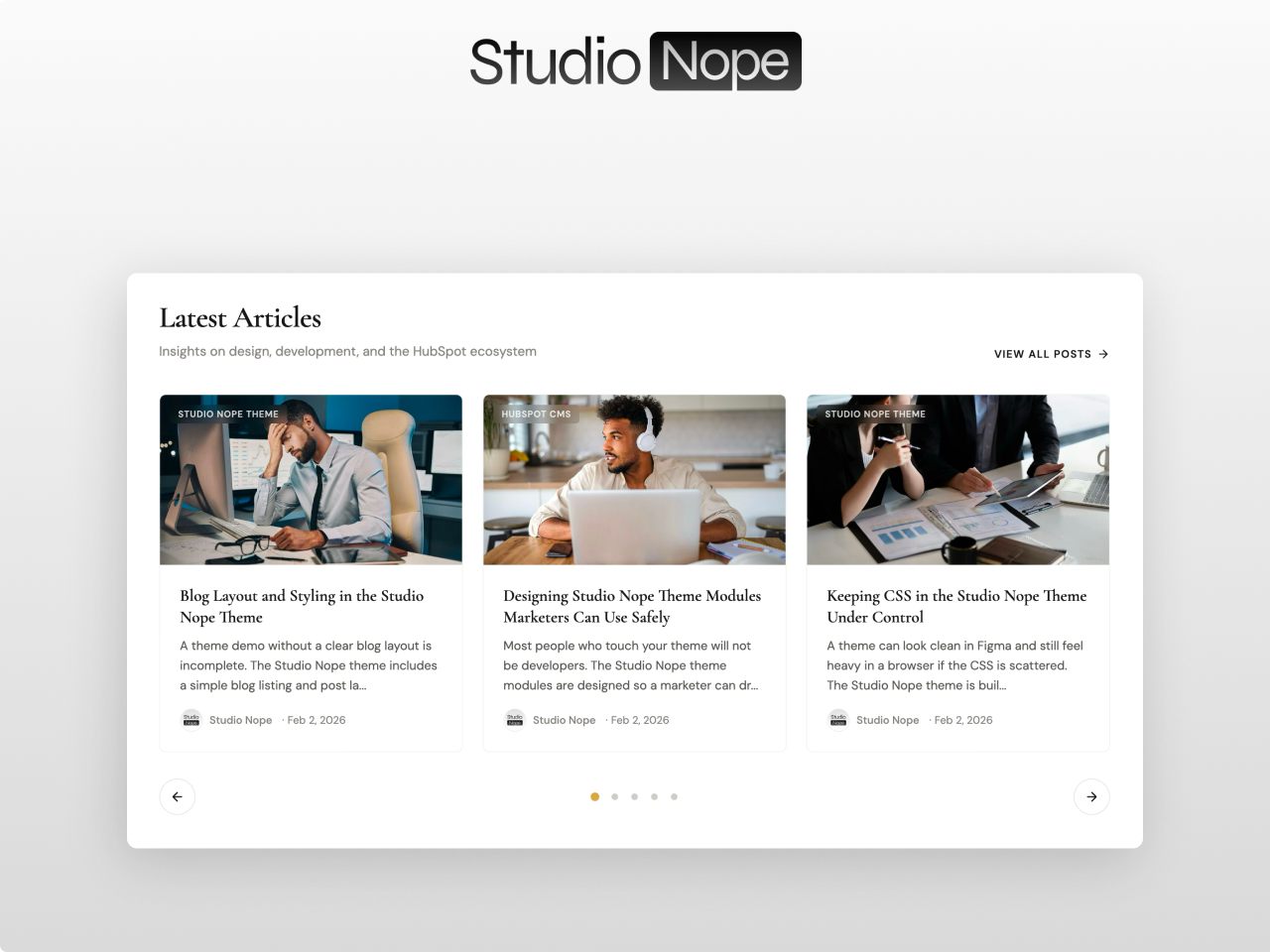Select the first gold pagination dot
The image size is (1270, 952).
click(594, 796)
